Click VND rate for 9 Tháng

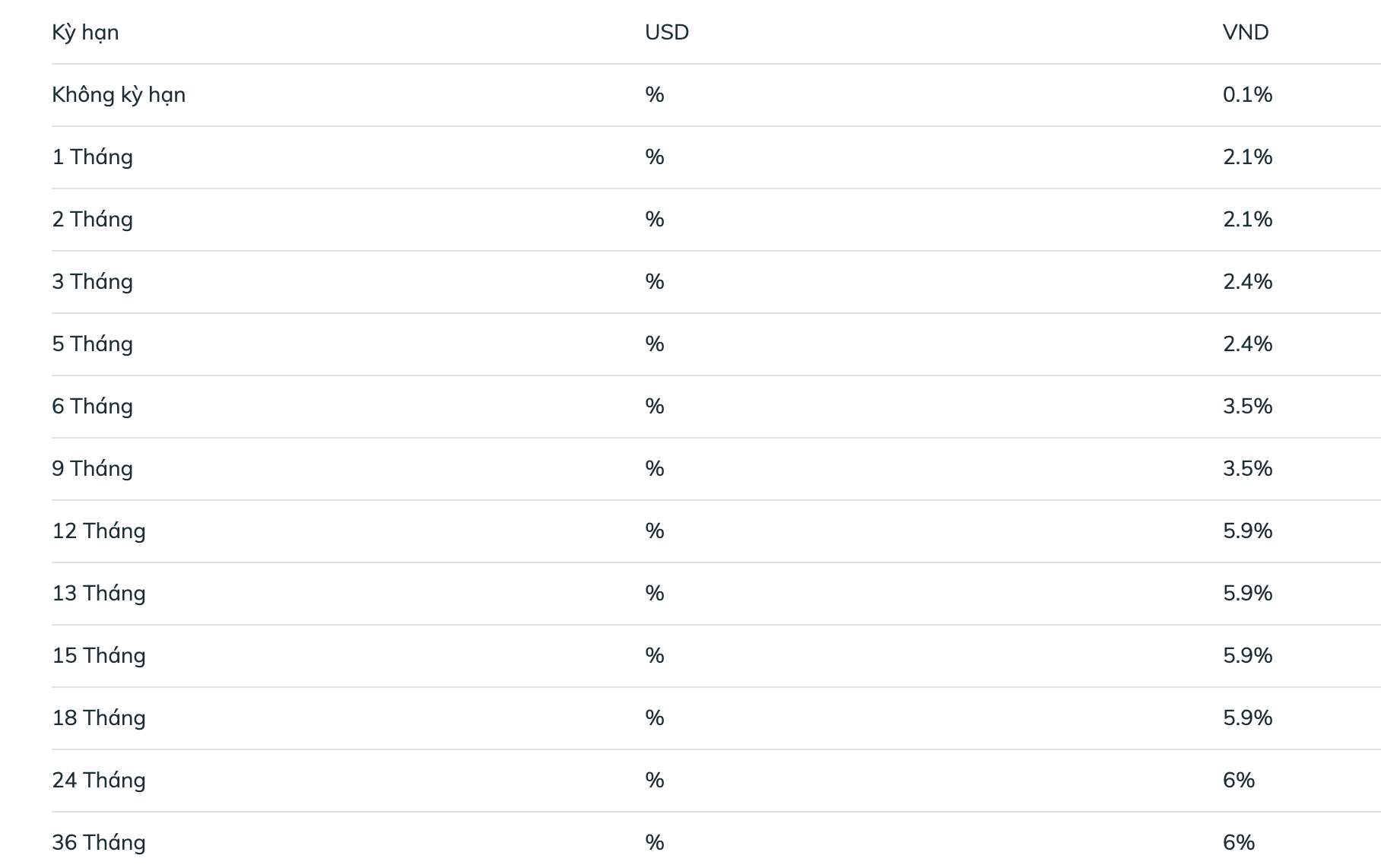coord(1247,469)
